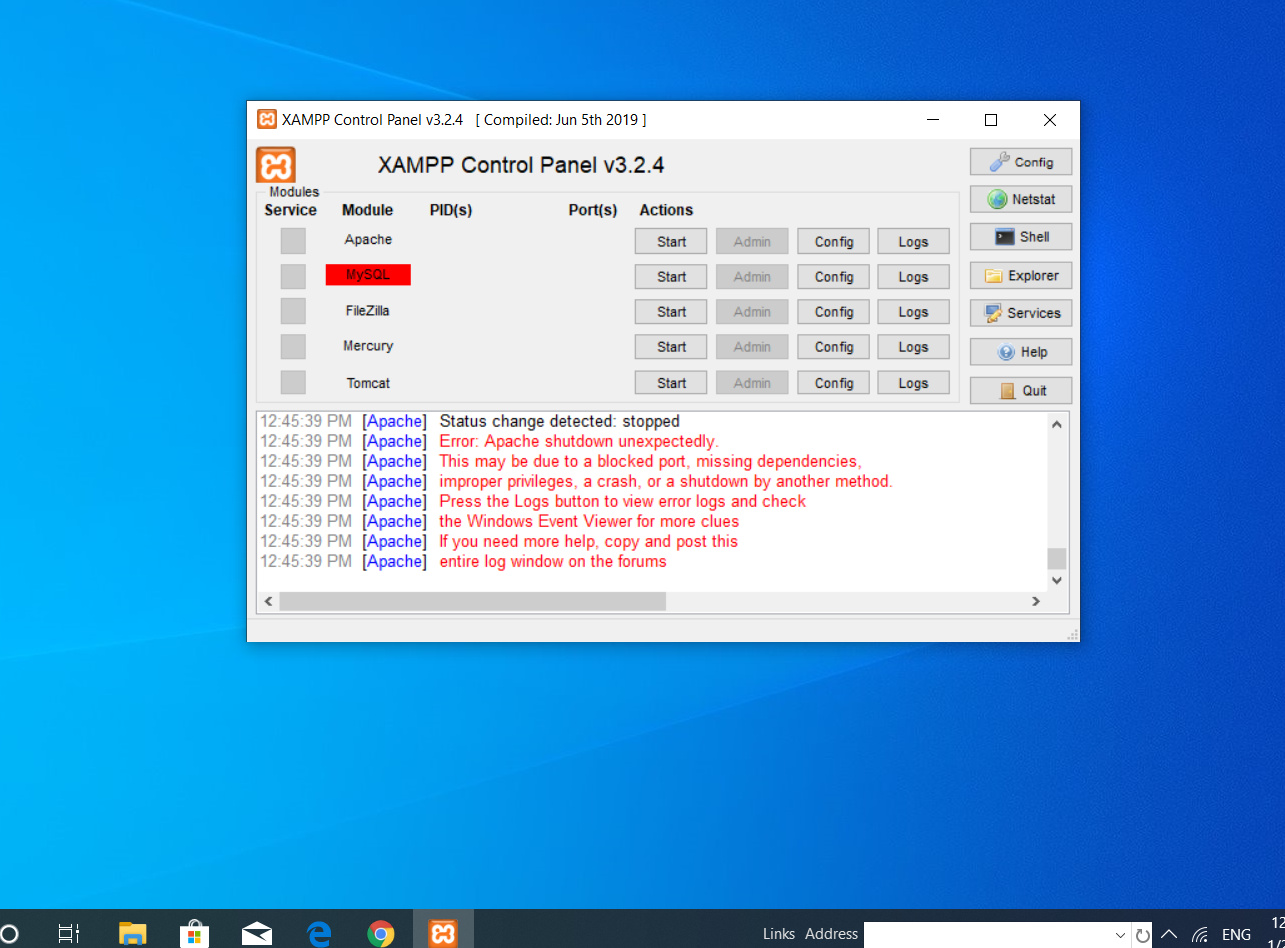
Task: Open Explorer folder button in XAMPP
Action: tap(1020, 276)
